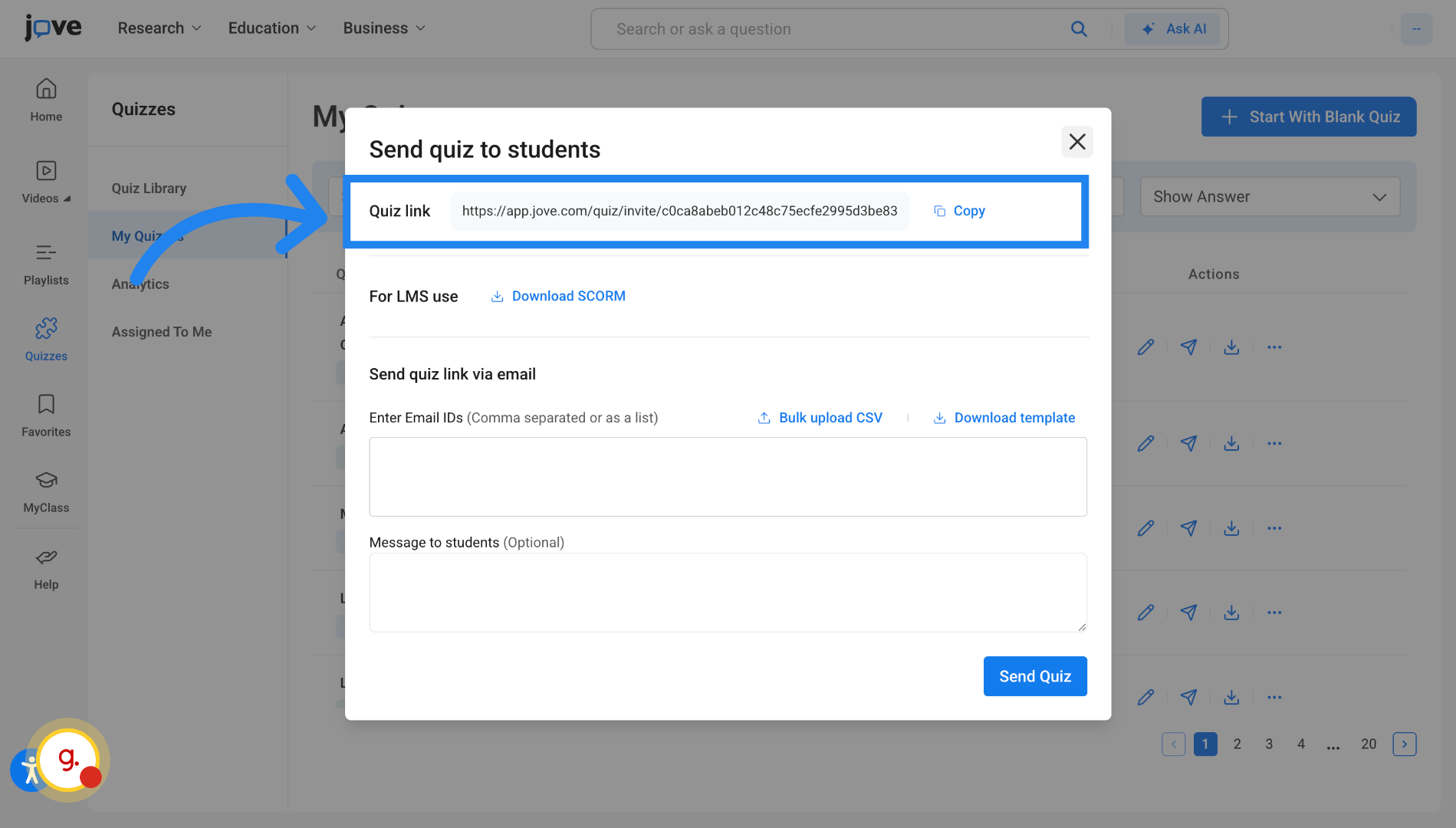Click the download icon for the second quiz

[1231, 443]
